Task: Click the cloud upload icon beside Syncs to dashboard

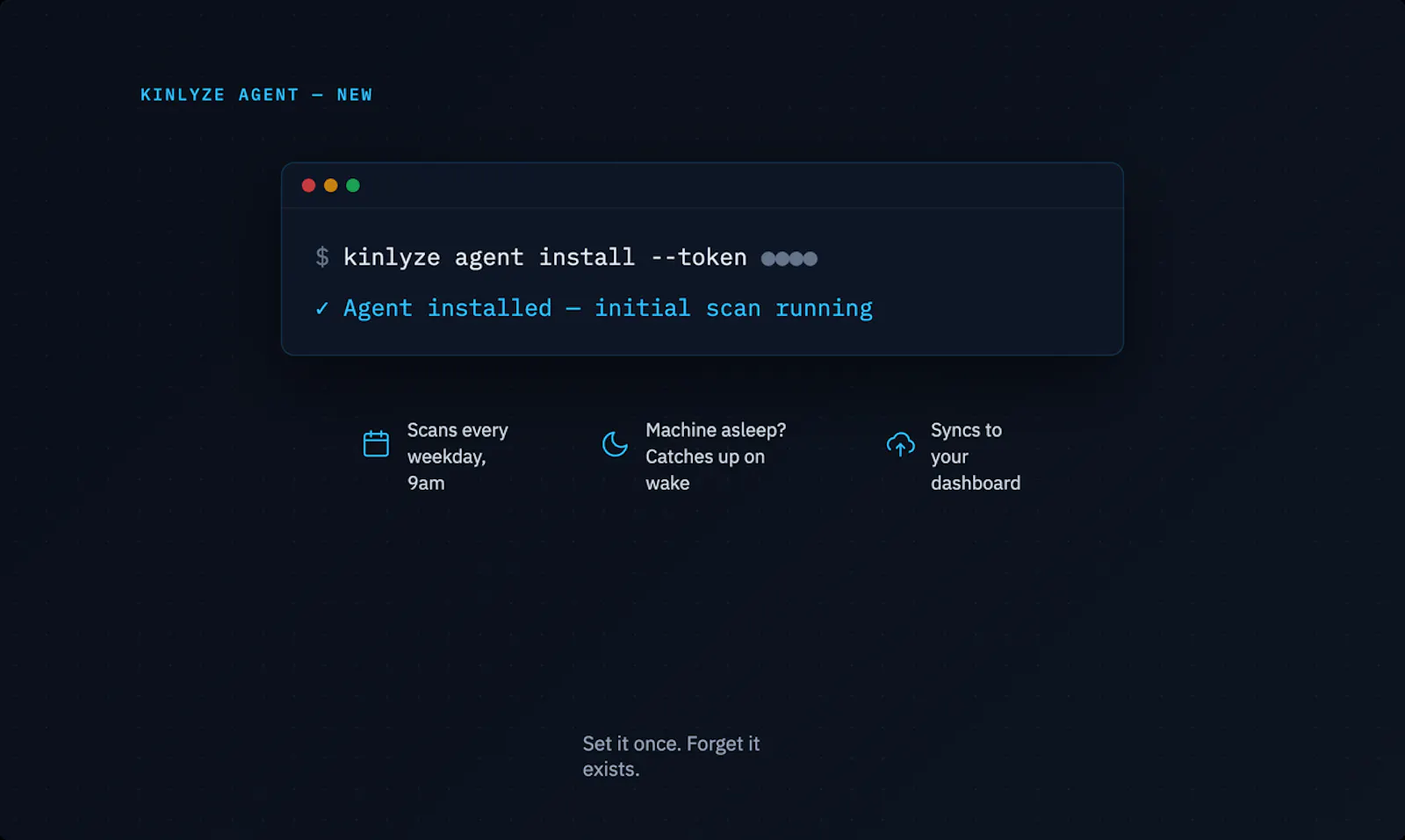Action: coord(900,444)
